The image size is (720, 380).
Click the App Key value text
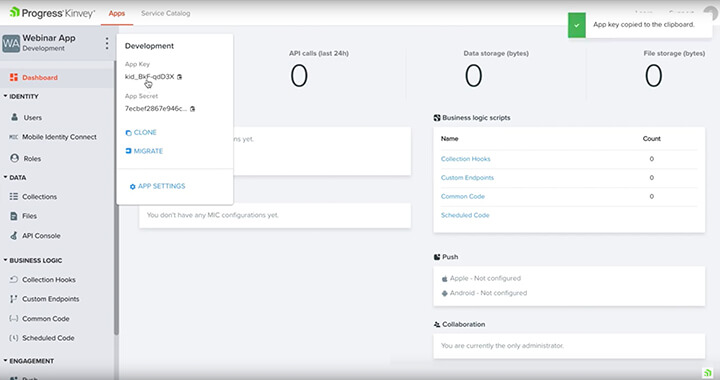(149, 77)
